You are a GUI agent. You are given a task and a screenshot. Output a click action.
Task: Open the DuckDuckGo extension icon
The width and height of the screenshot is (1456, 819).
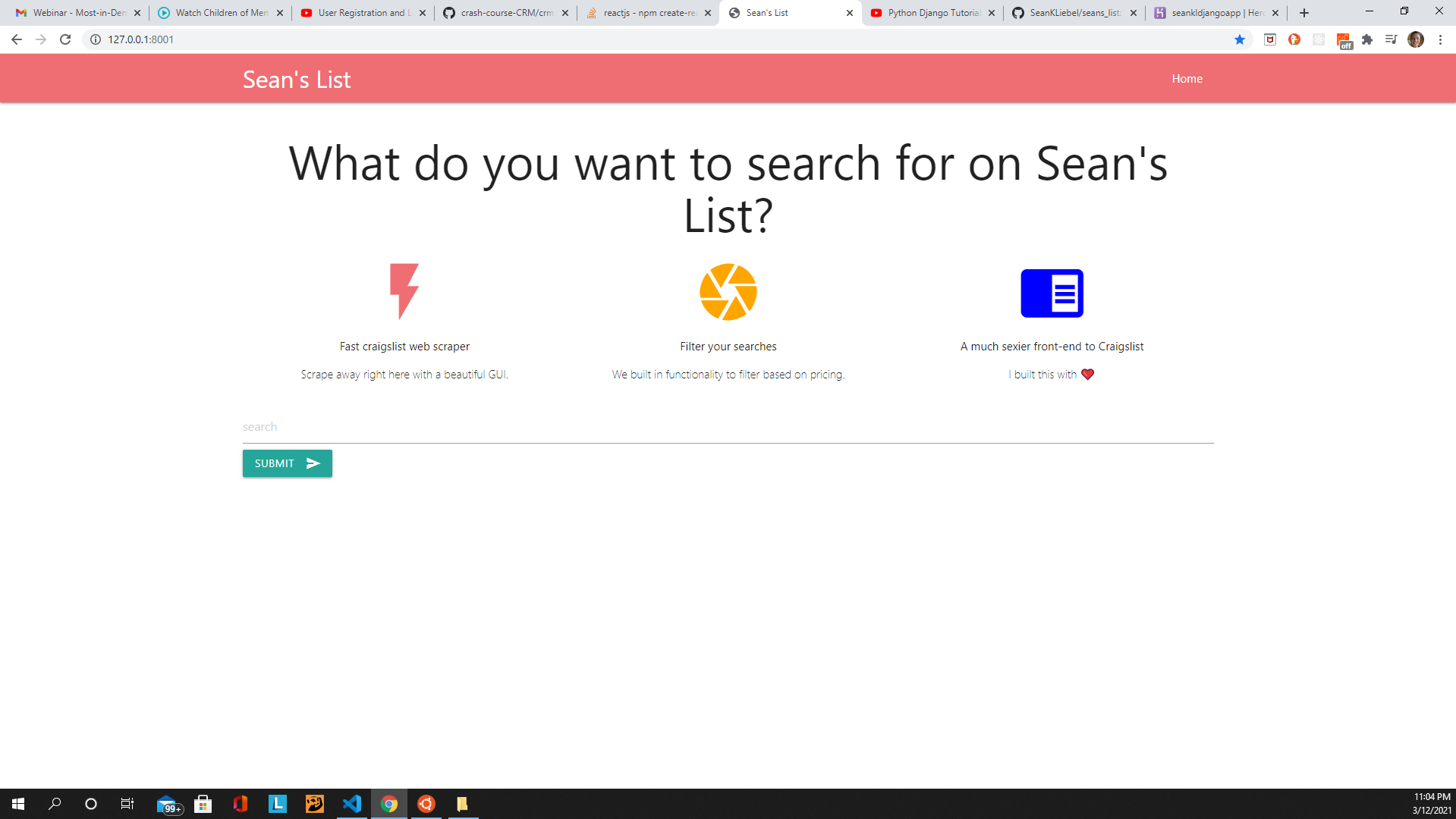point(1294,39)
